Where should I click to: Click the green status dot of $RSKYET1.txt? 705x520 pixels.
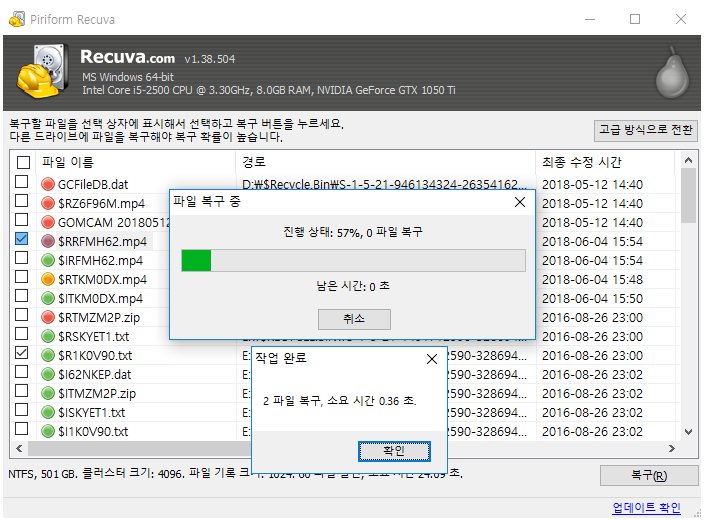[48, 336]
